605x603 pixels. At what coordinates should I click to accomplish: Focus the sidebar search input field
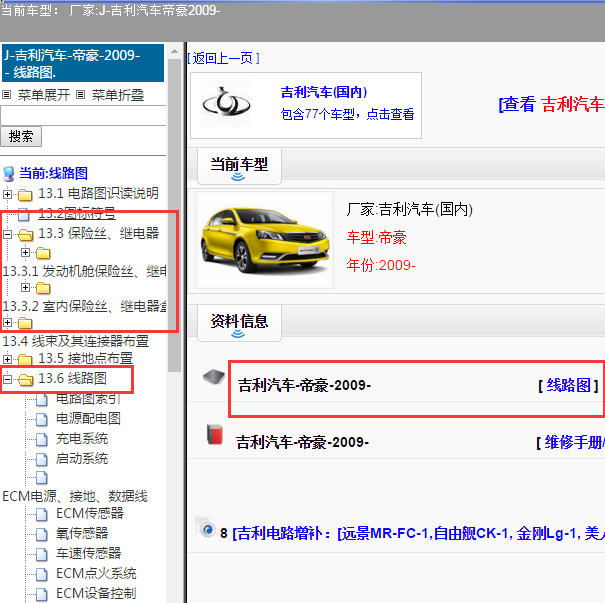83,115
